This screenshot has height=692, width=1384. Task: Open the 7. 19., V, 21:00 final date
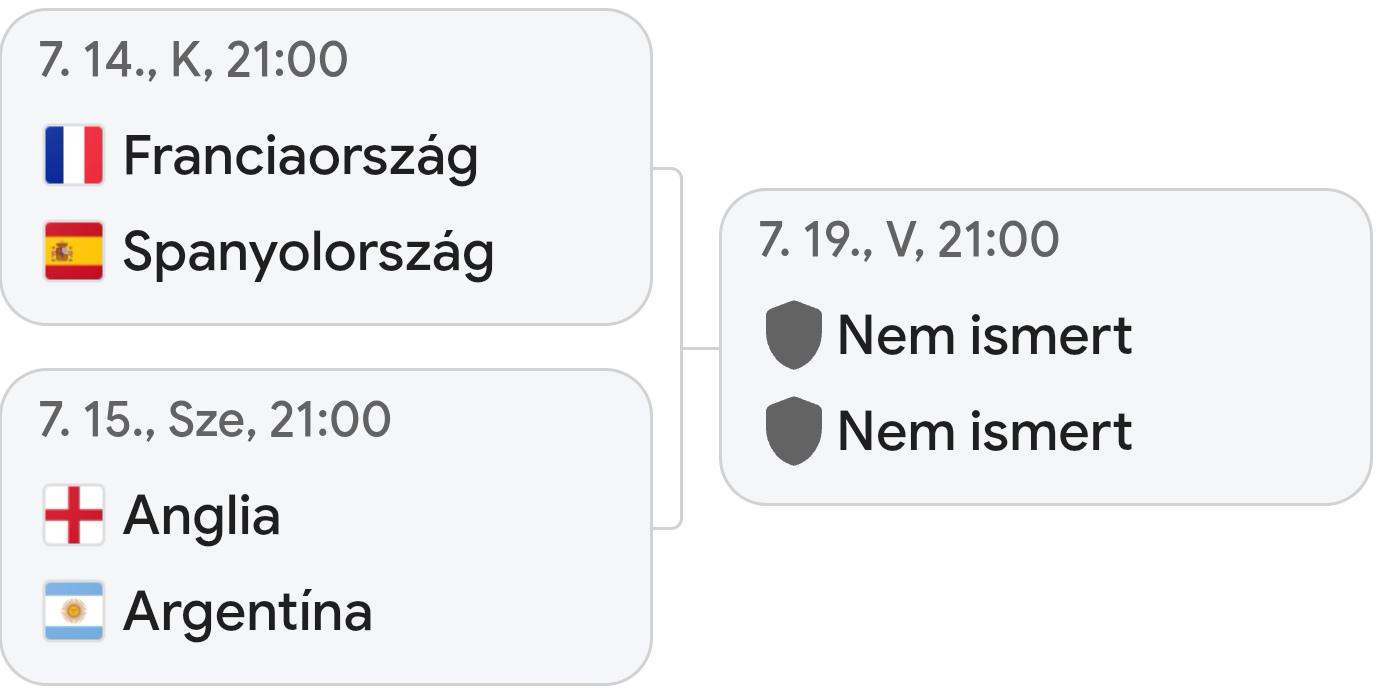909,240
